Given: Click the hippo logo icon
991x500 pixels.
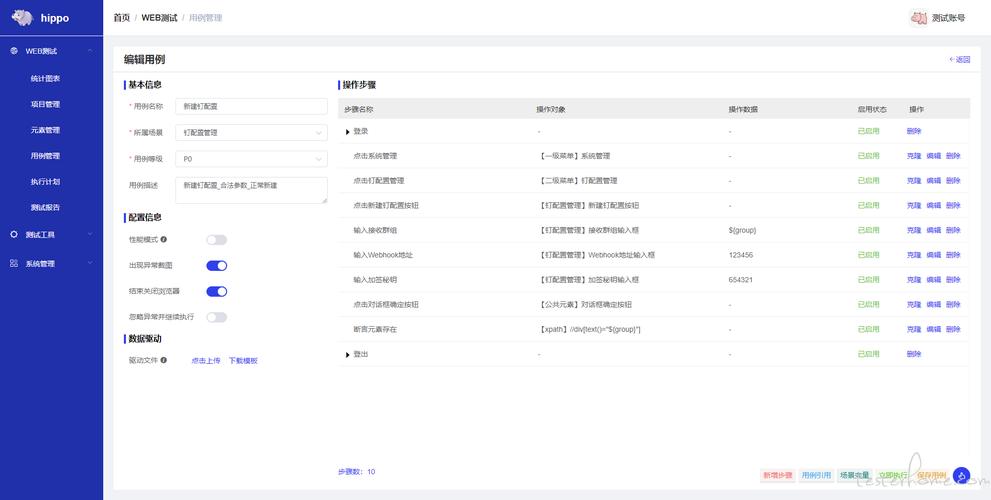Looking at the screenshot, I should (22, 18).
